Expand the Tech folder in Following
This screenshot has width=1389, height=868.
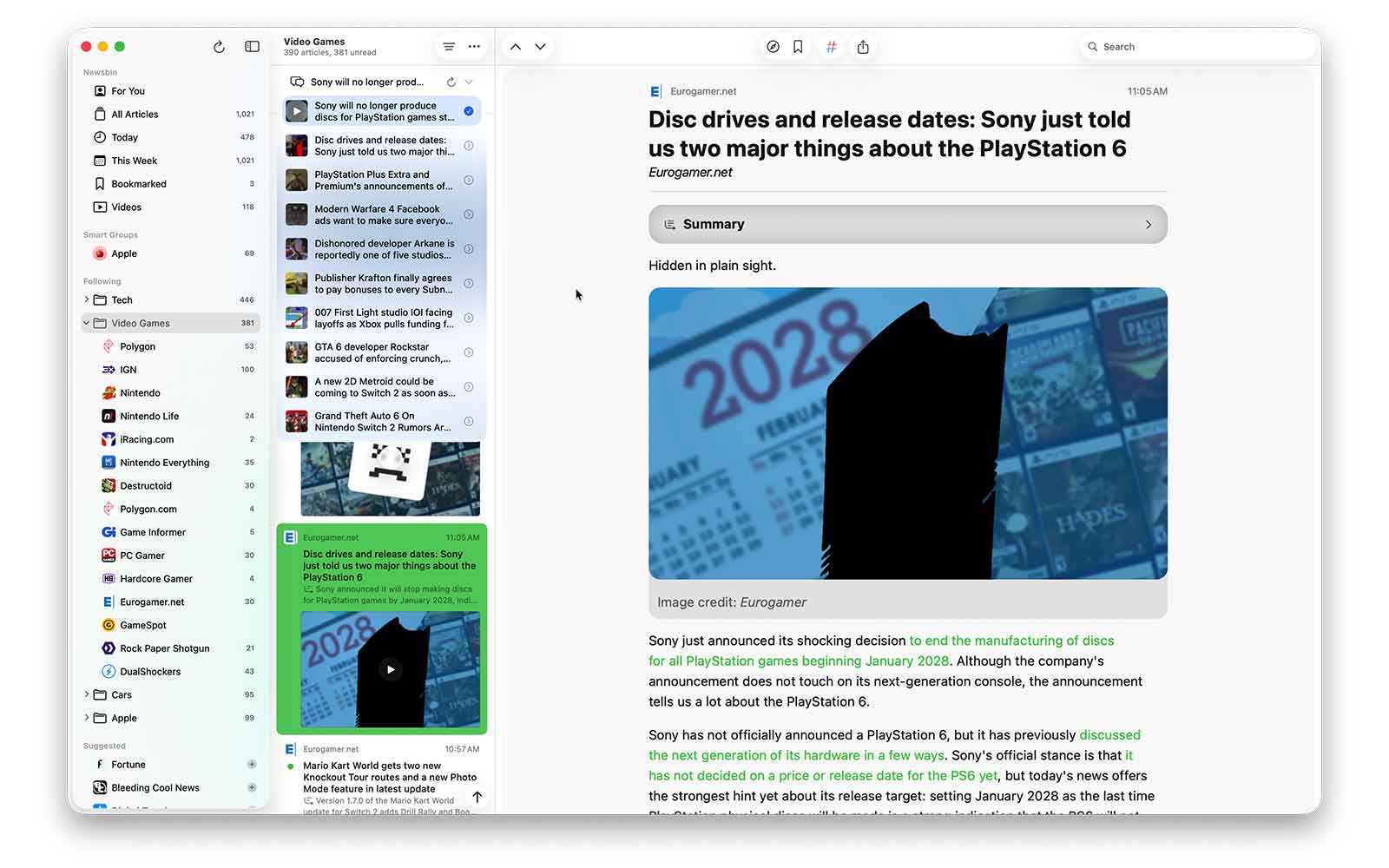[x=87, y=299]
